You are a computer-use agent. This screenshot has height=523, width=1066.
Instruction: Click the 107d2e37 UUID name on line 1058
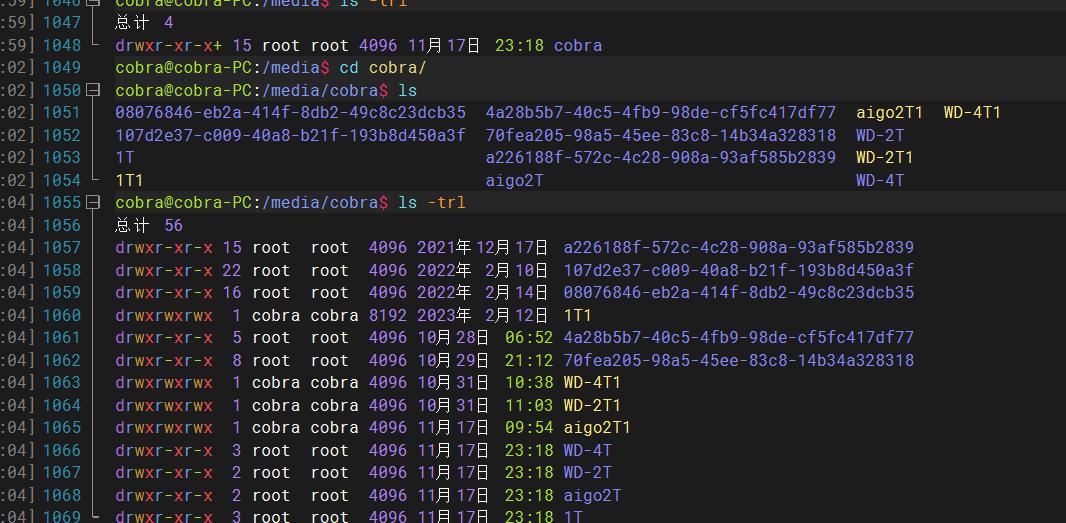tap(738, 271)
